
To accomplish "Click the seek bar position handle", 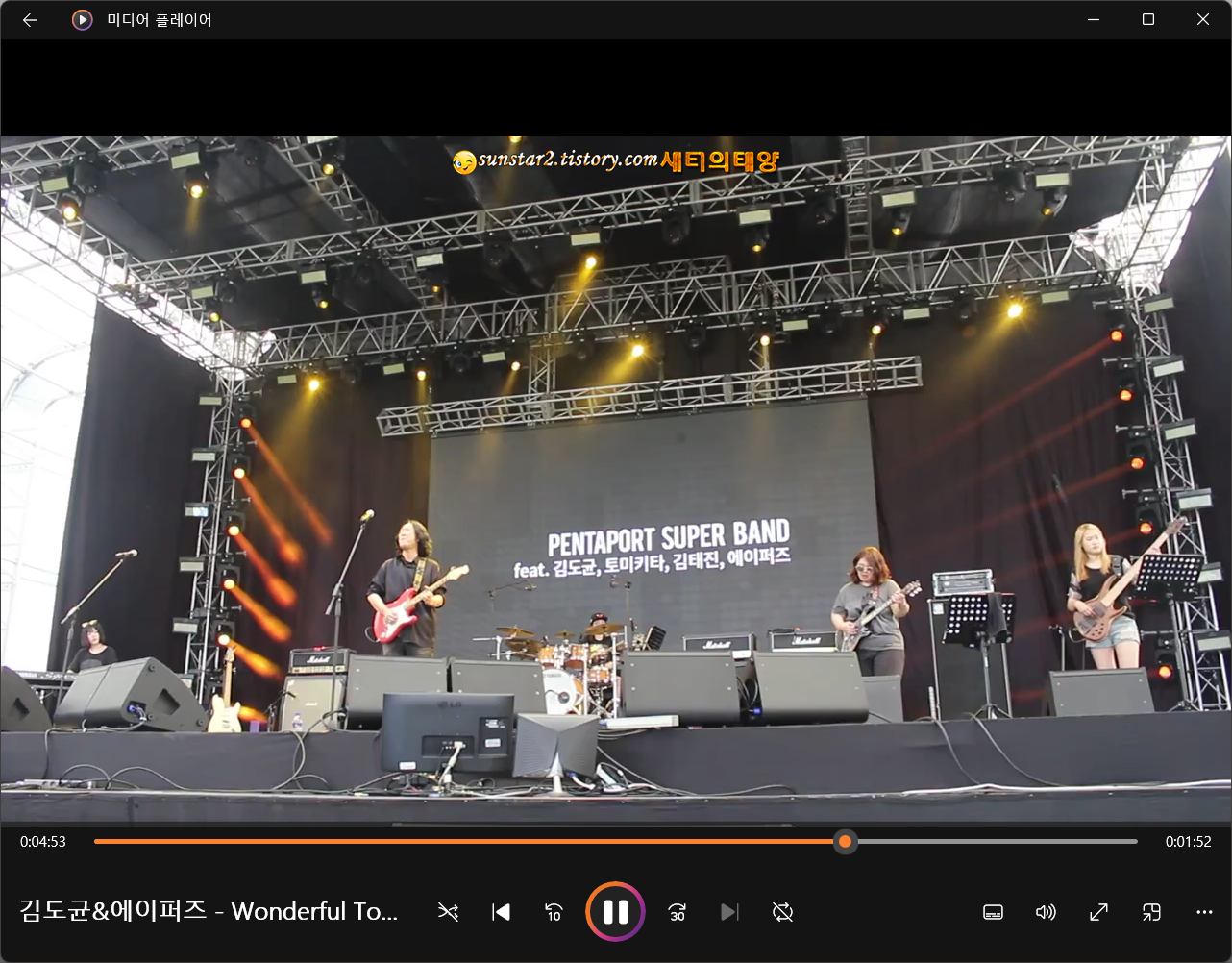I will click(845, 842).
